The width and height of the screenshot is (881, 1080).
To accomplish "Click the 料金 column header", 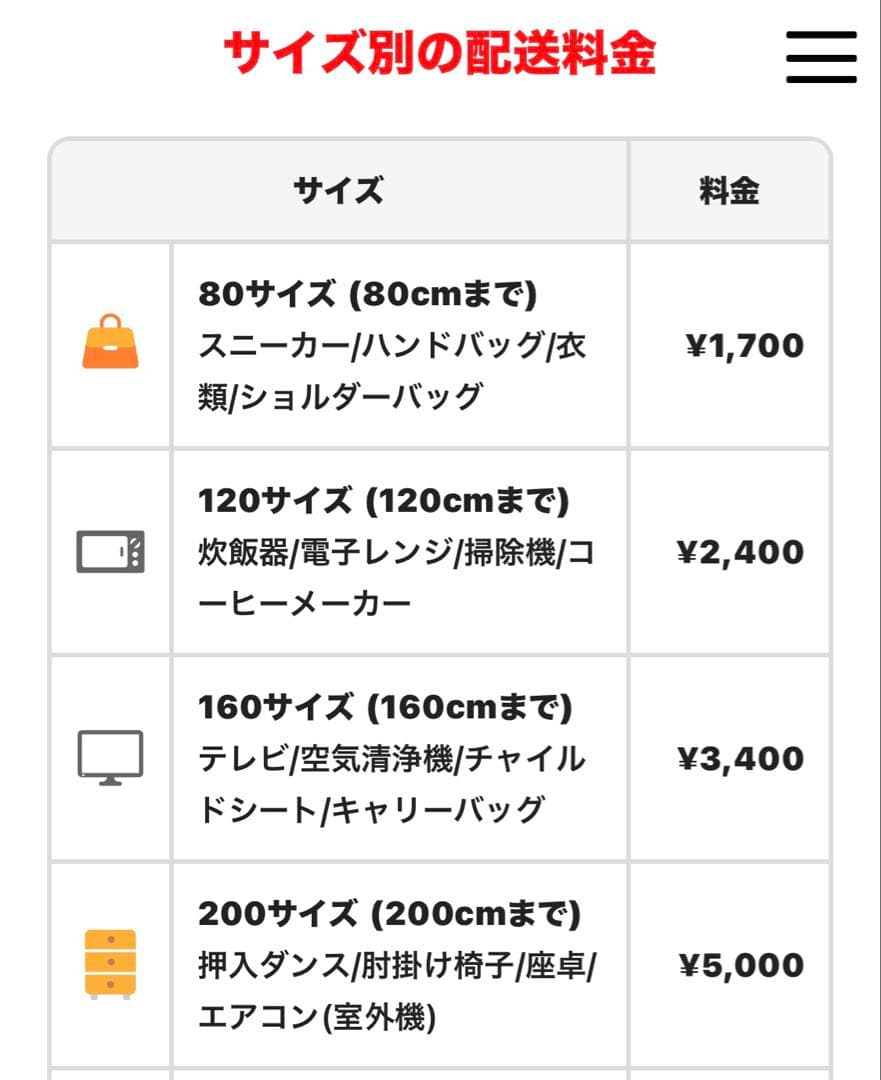I will click(x=729, y=190).
